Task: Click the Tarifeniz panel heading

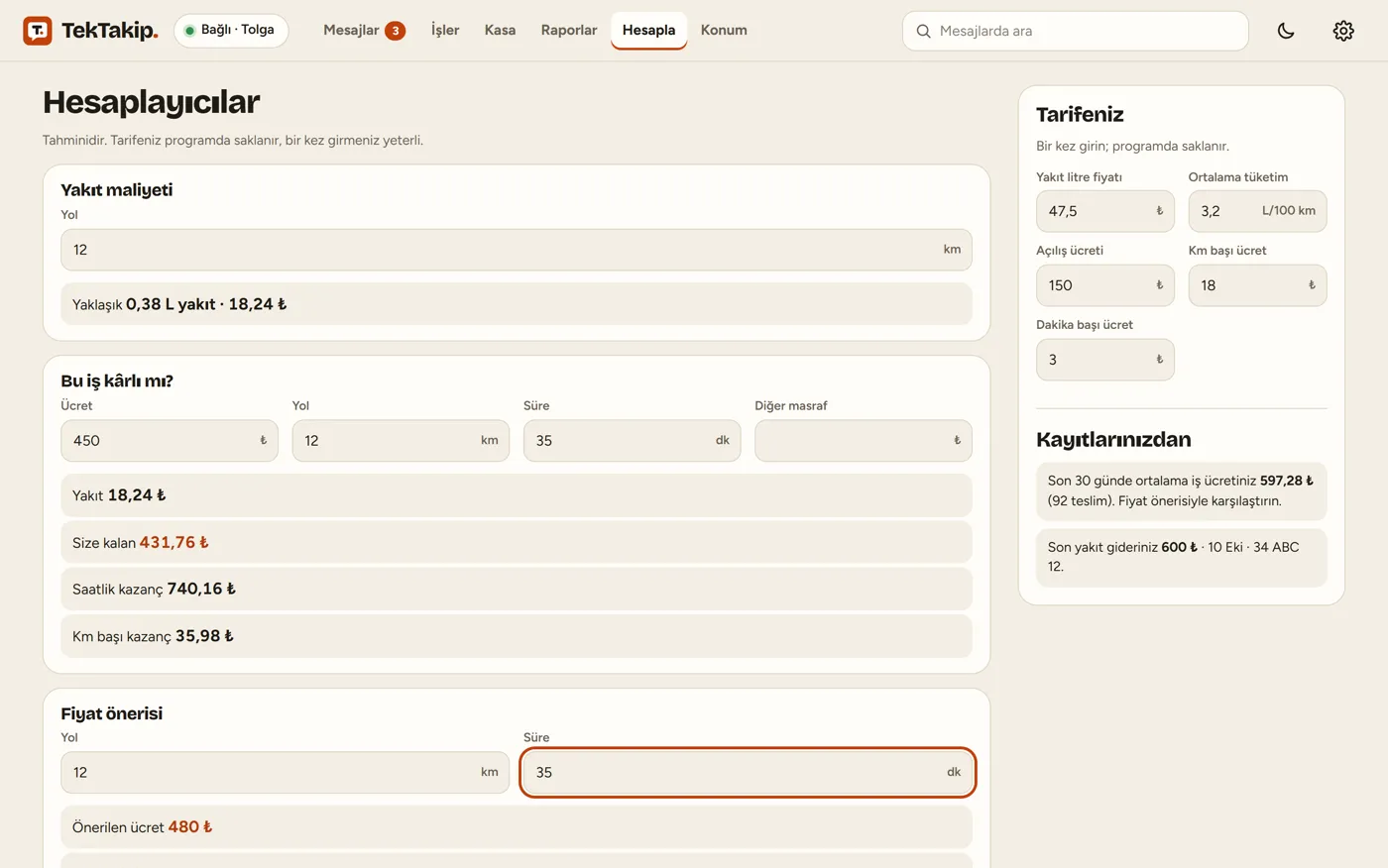Action: coord(1080,115)
